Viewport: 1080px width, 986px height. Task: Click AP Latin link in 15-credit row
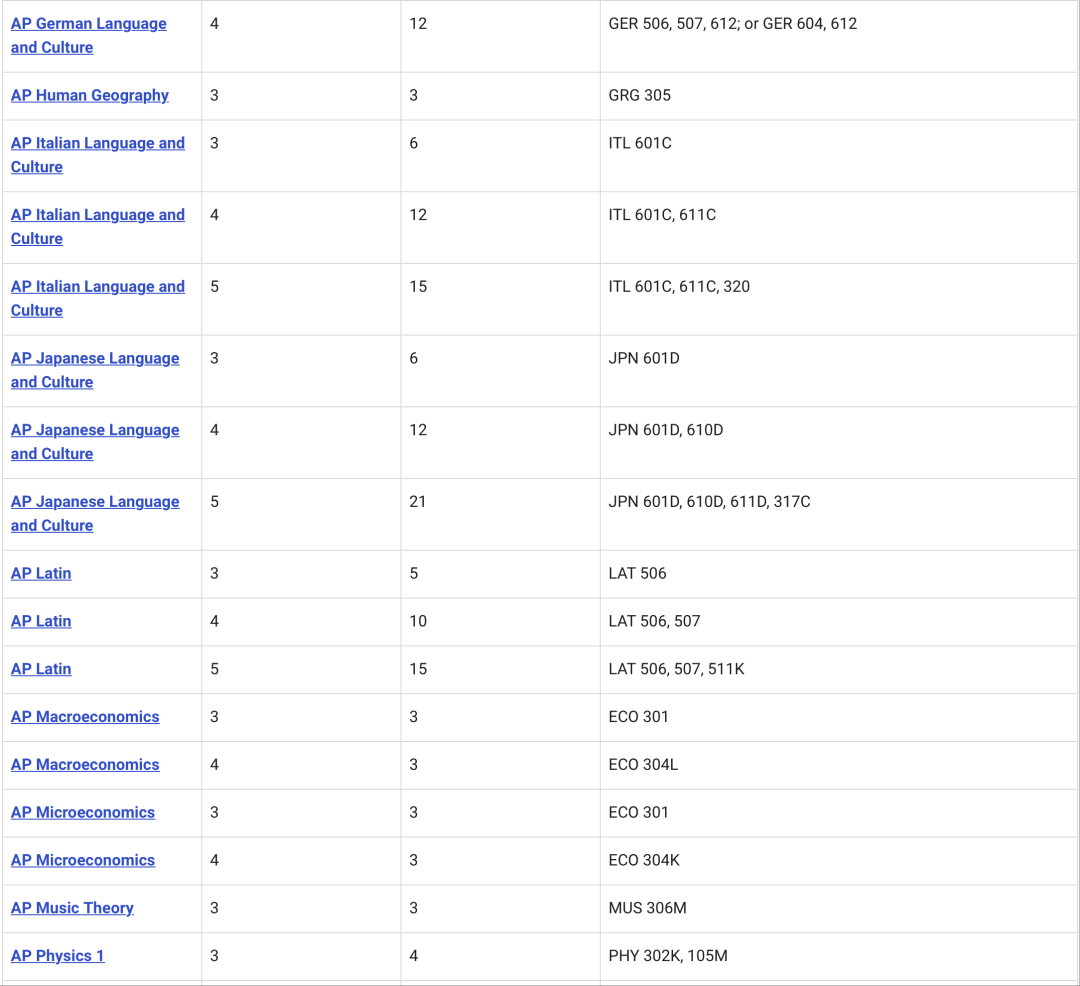(x=41, y=669)
